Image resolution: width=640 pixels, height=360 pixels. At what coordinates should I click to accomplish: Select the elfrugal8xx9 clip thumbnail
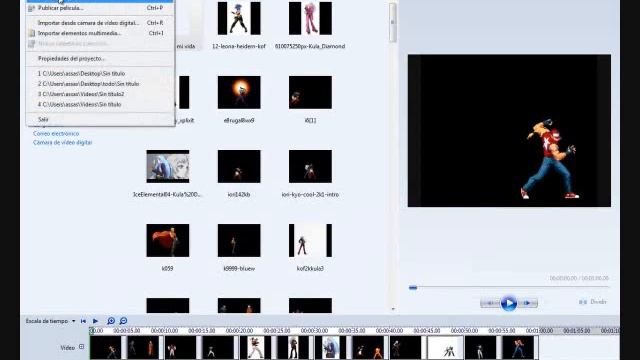tap(239, 92)
